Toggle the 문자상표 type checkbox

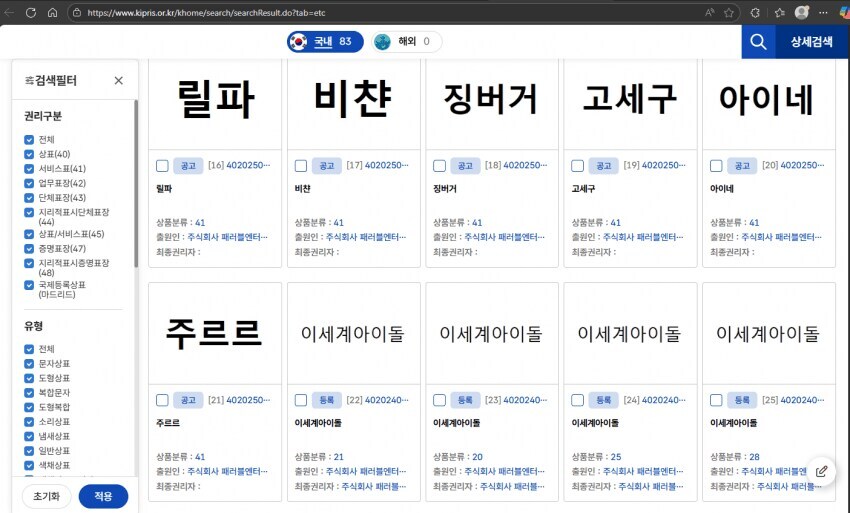coord(29,364)
